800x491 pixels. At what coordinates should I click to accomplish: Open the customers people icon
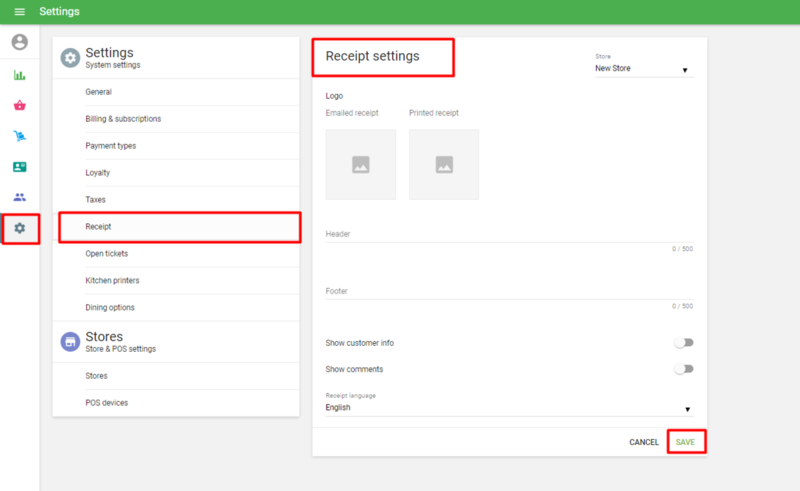pos(19,197)
